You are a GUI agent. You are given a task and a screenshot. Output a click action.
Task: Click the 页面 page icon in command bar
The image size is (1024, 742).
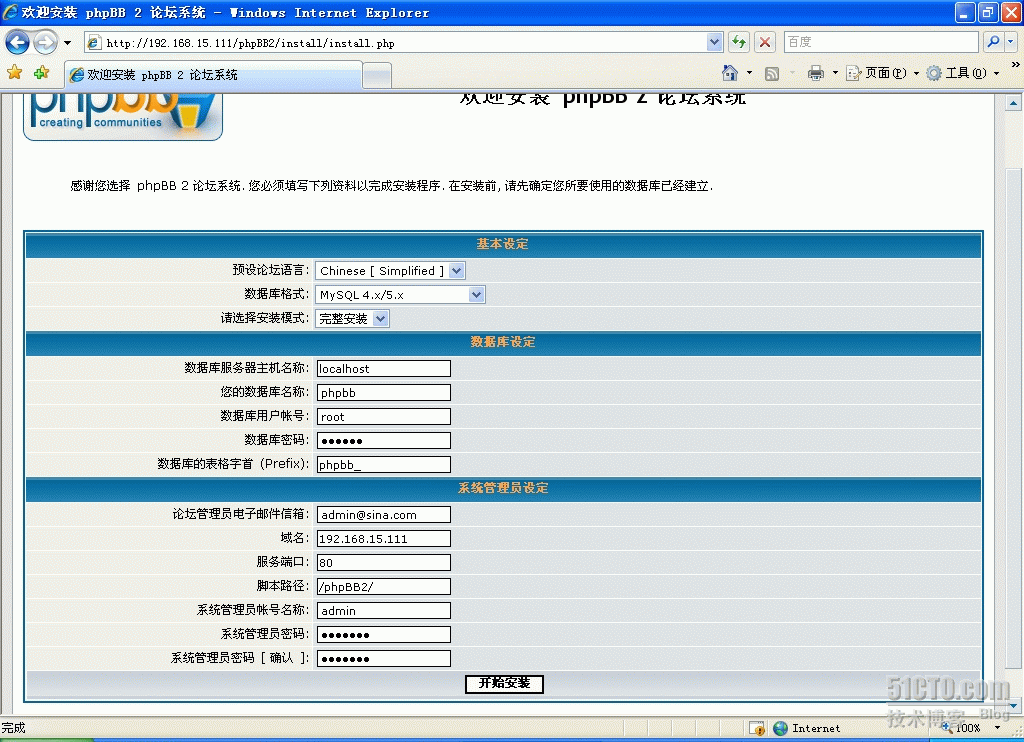pyautogui.click(x=854, y=73)
